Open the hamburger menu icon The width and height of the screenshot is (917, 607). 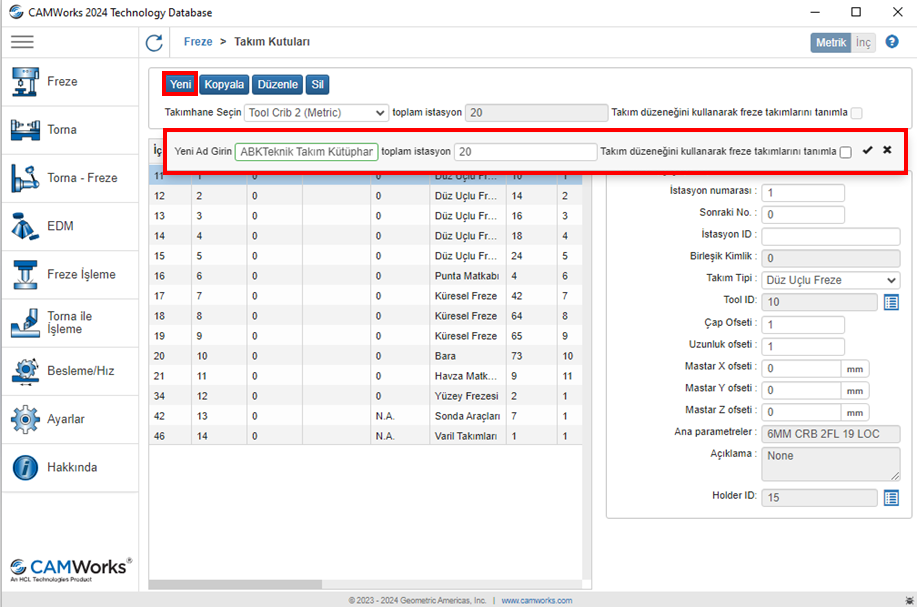(22, 42)
